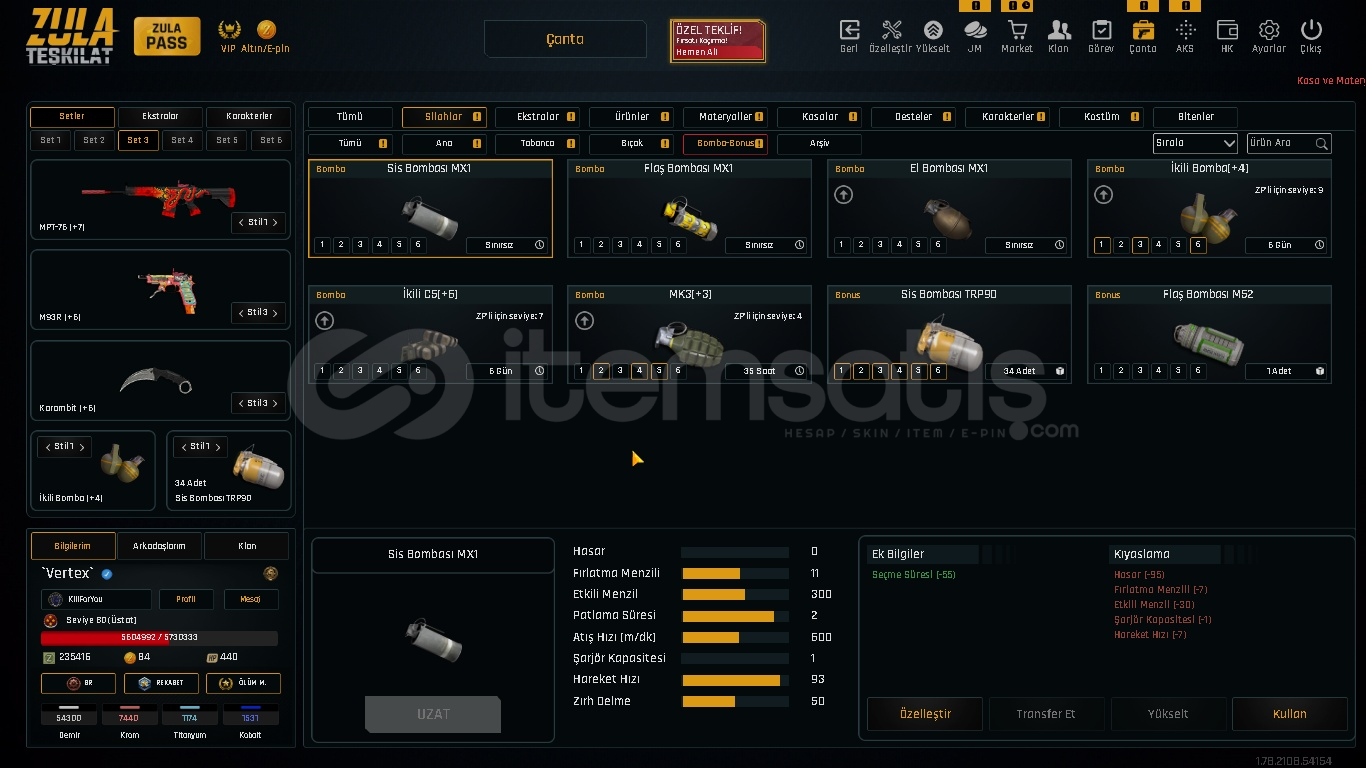Screen dimensions: 1366x768
Task: Toggle slot 1 on Sis Bombası MX1 card
Action: pos(322,245)
